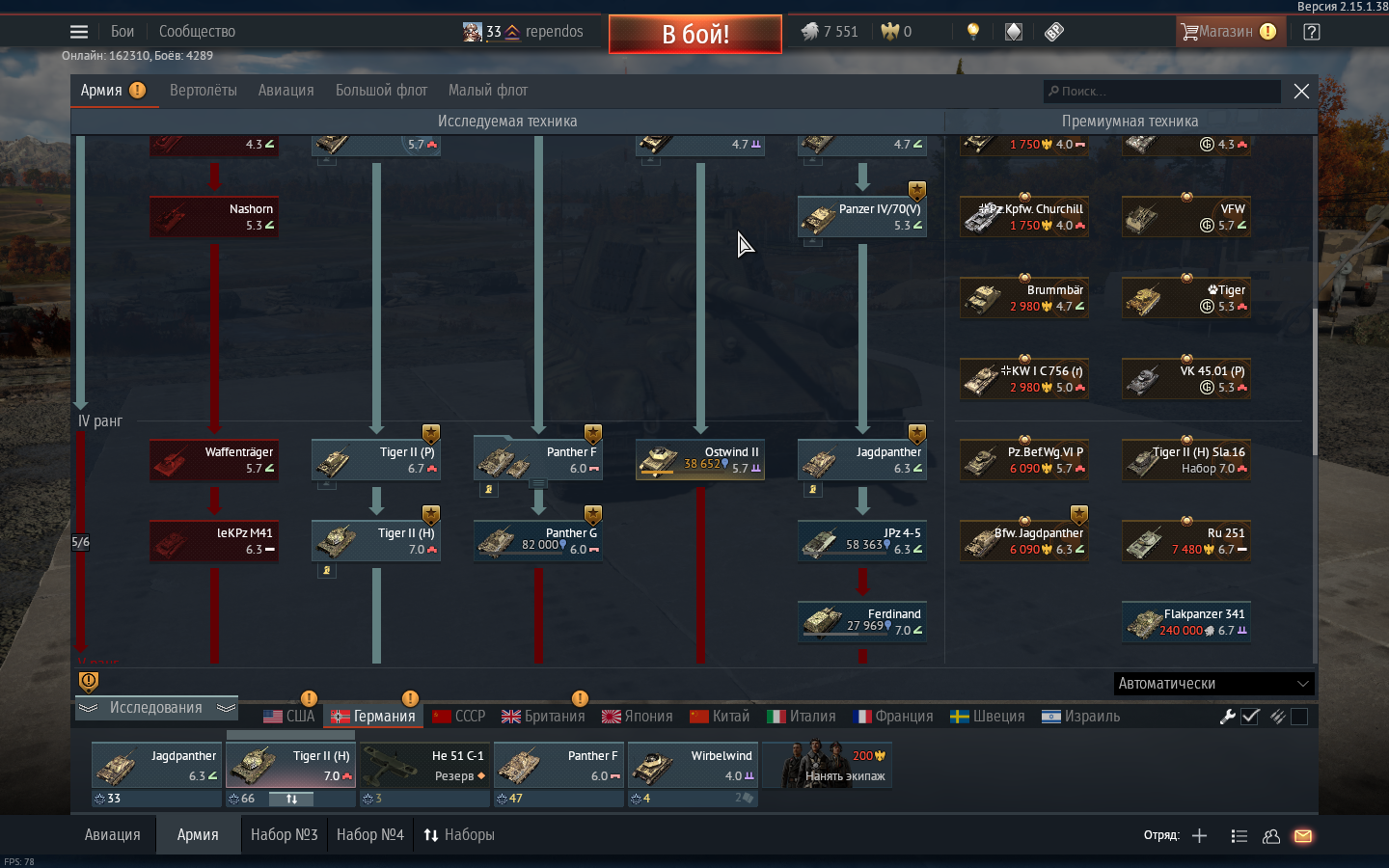Select the VK 45.01 (P) vehicle

tap(1186, 379)
